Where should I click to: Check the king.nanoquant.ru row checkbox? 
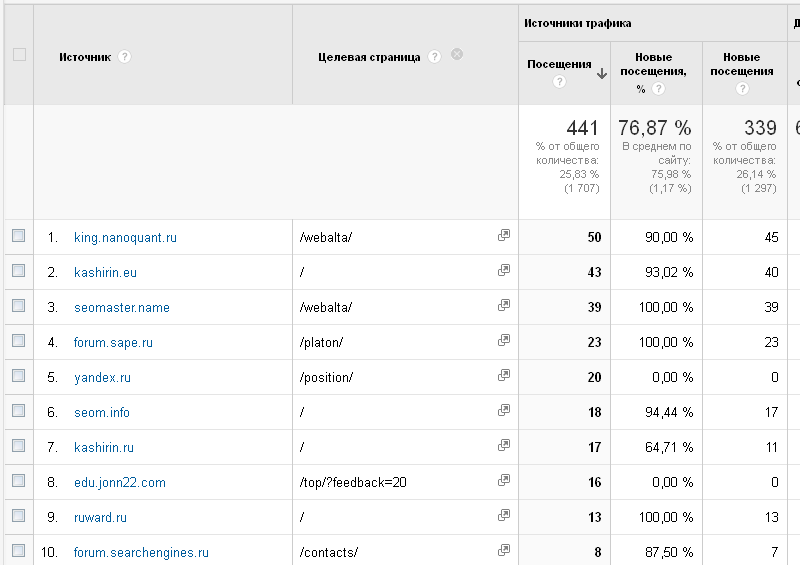pyautogui.click(x=18, y=235)
